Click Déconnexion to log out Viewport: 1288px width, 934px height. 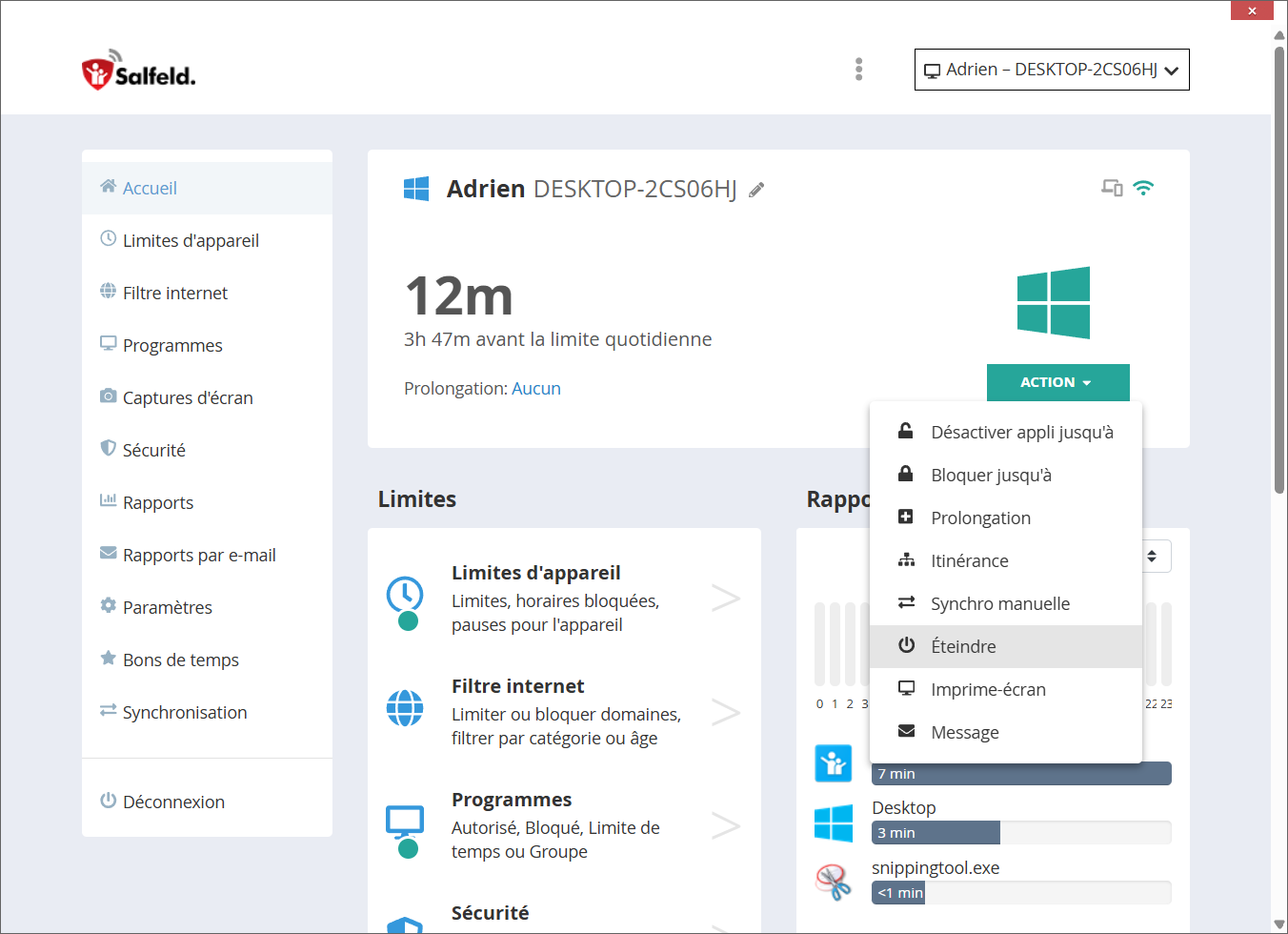207,802
